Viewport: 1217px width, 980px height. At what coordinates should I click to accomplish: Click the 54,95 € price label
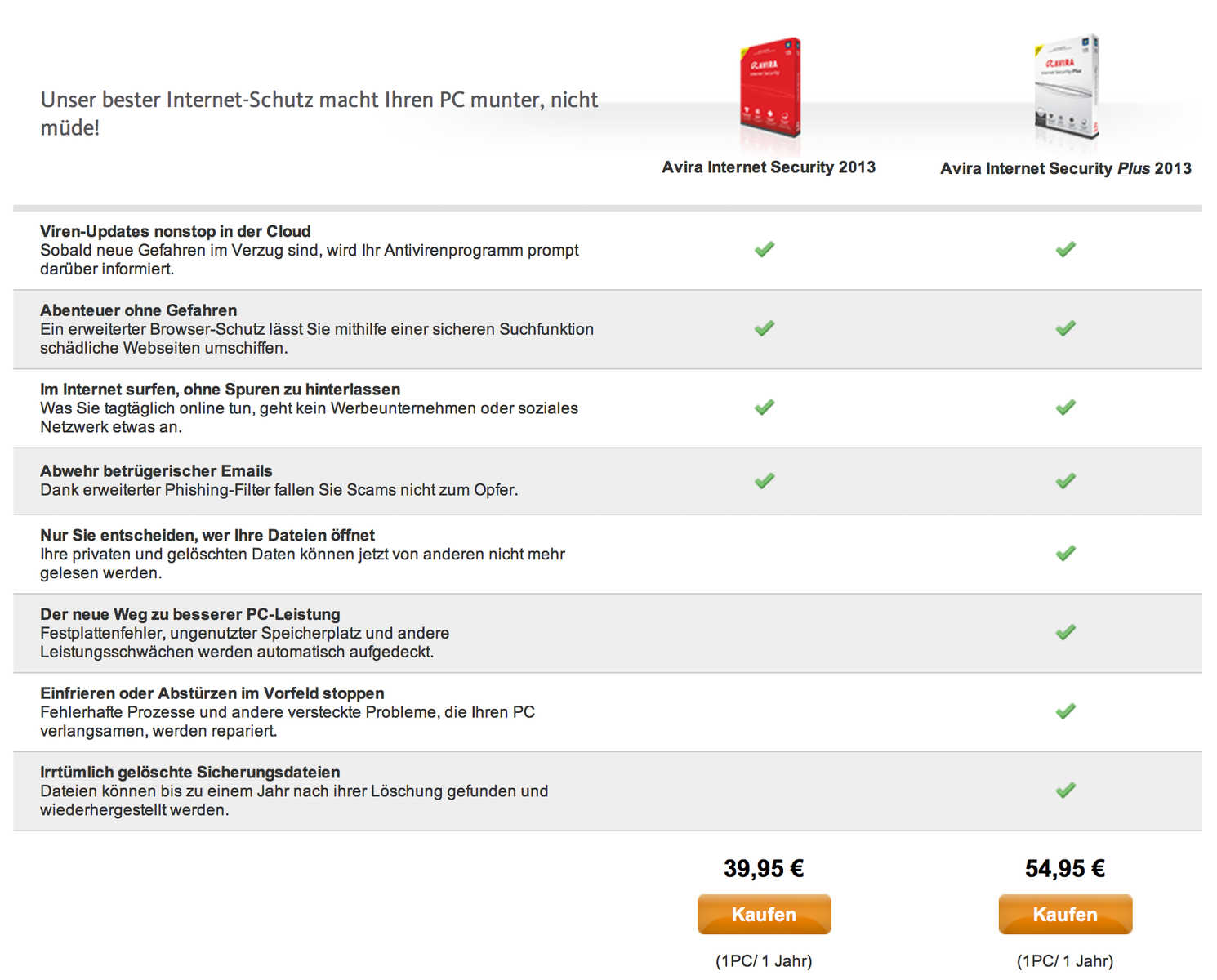[1065, 868]
